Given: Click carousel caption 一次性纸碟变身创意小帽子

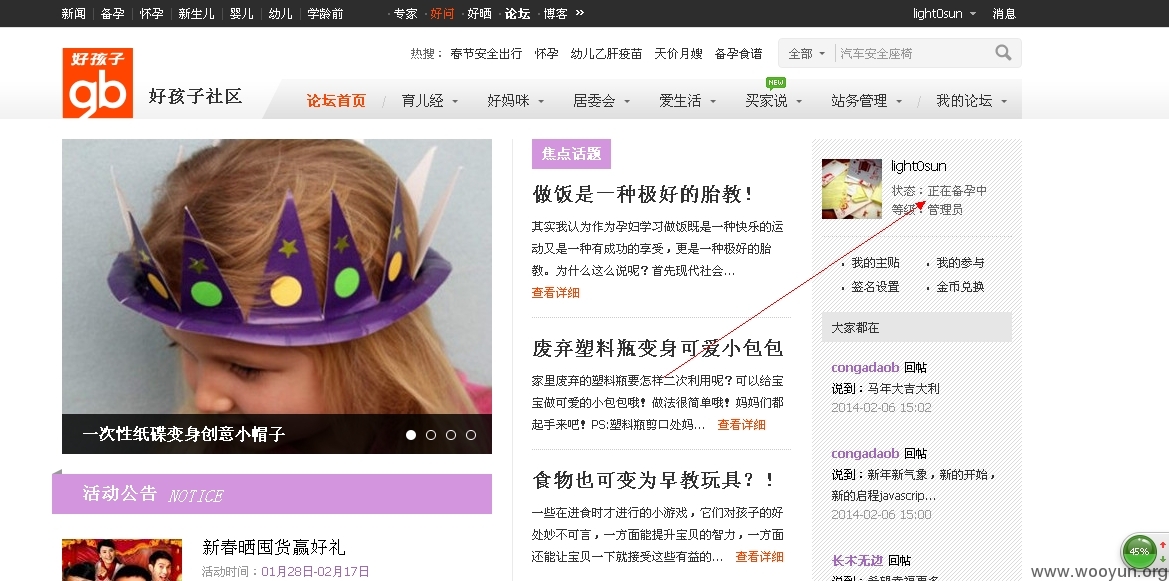Looking at the screenshot, I should pyautogui.click(x=183, y=434).
